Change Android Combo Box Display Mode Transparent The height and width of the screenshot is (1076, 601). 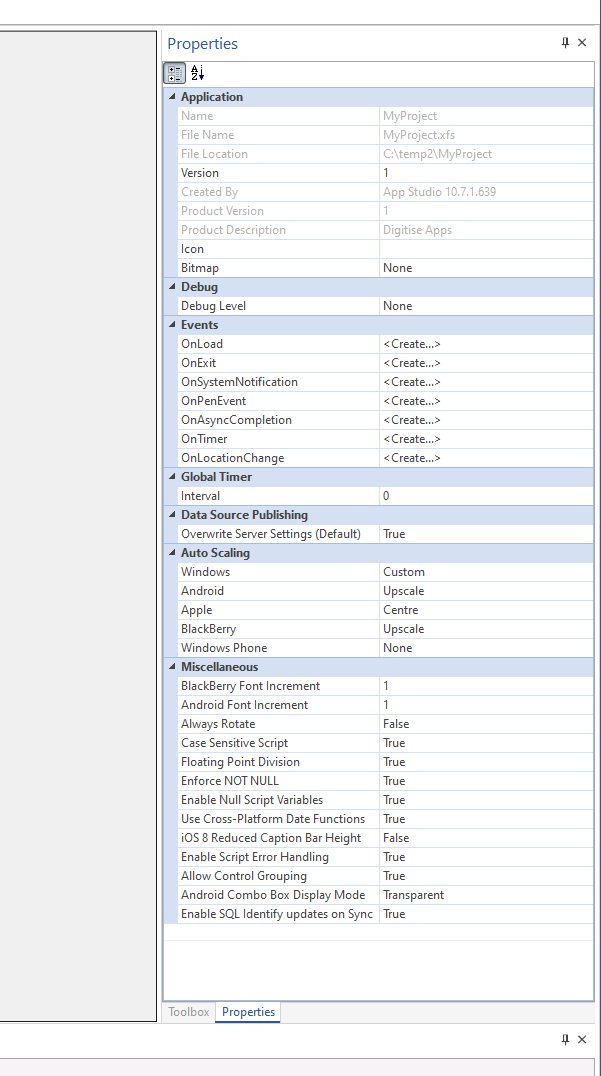click(x=486, y=895)
